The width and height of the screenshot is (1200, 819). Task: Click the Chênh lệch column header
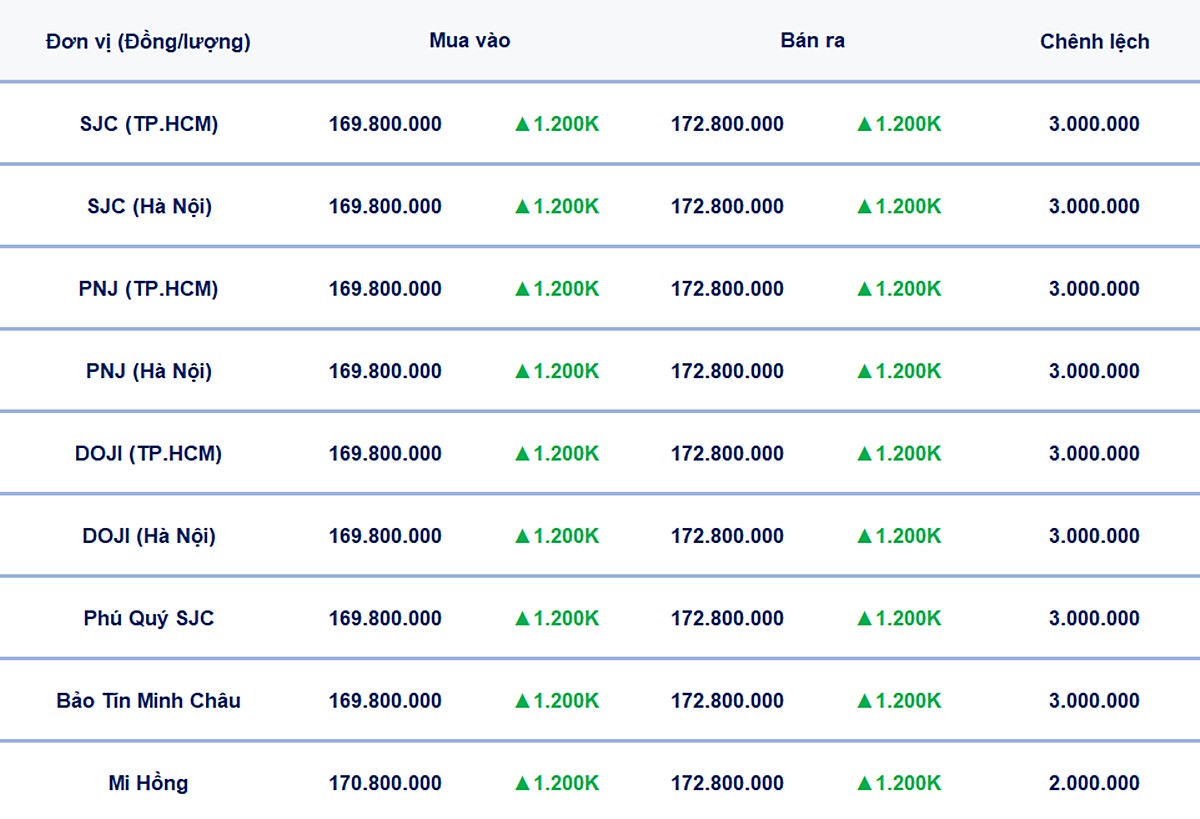click(x=1094, y=42)
